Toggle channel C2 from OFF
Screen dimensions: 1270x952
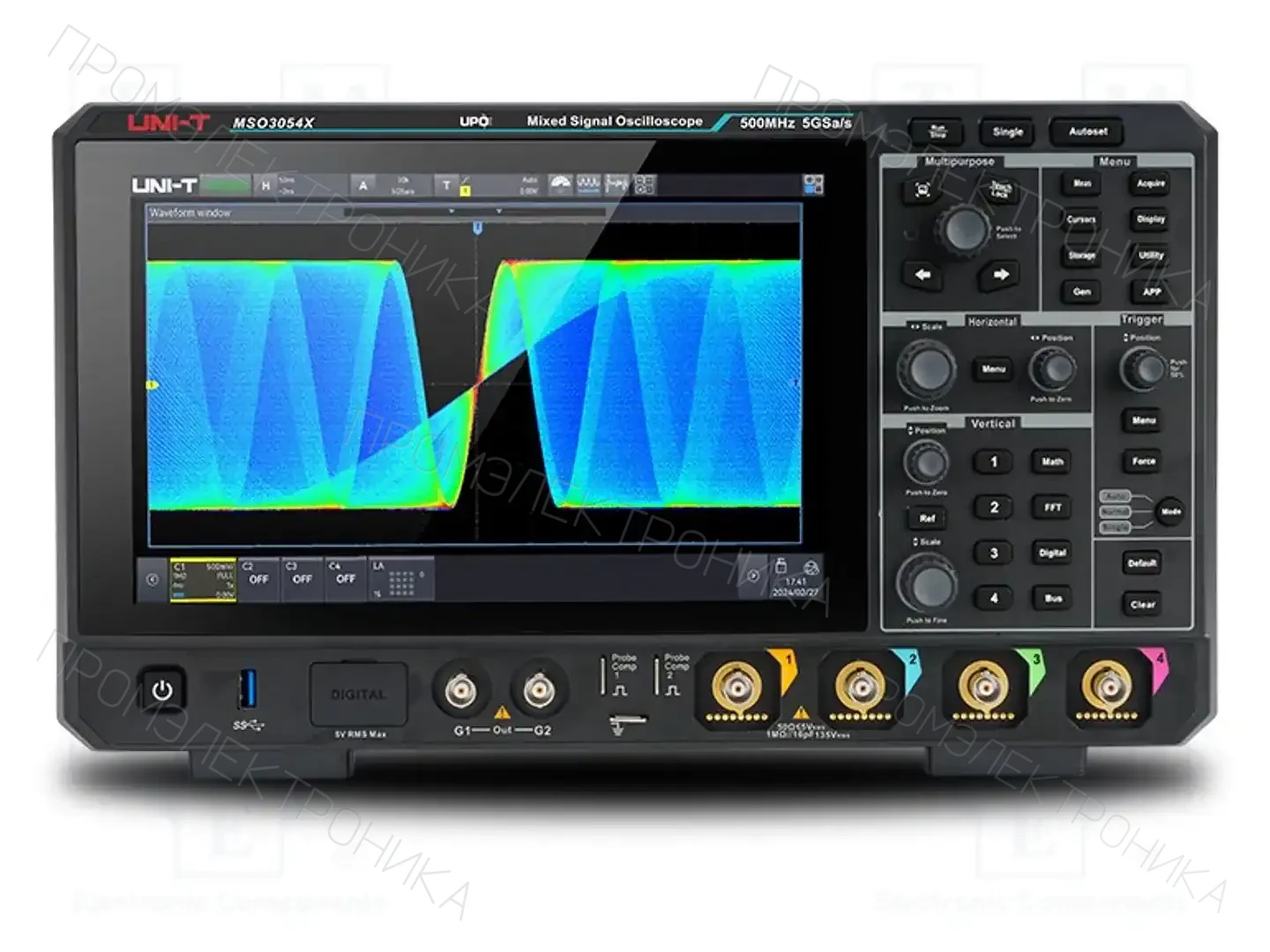(258, 579)
